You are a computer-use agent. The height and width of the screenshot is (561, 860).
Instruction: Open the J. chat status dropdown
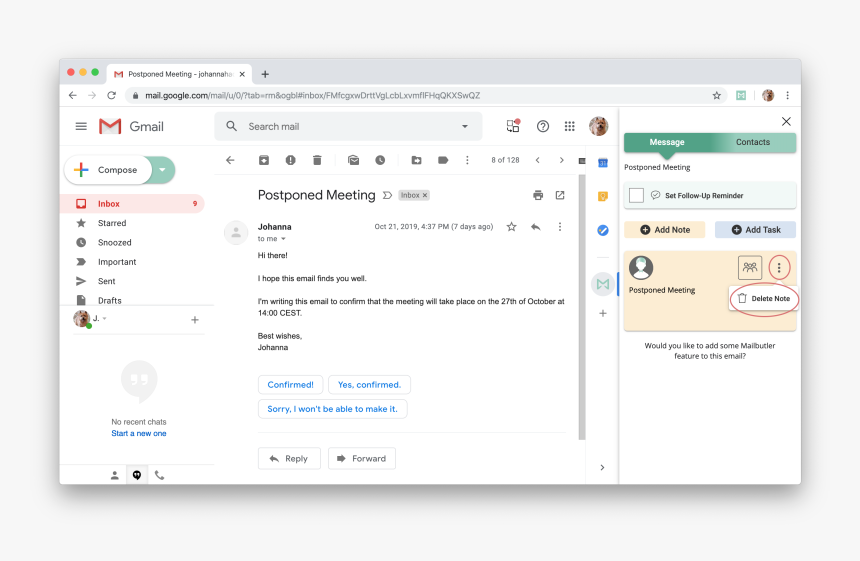[x=104, y=319]
